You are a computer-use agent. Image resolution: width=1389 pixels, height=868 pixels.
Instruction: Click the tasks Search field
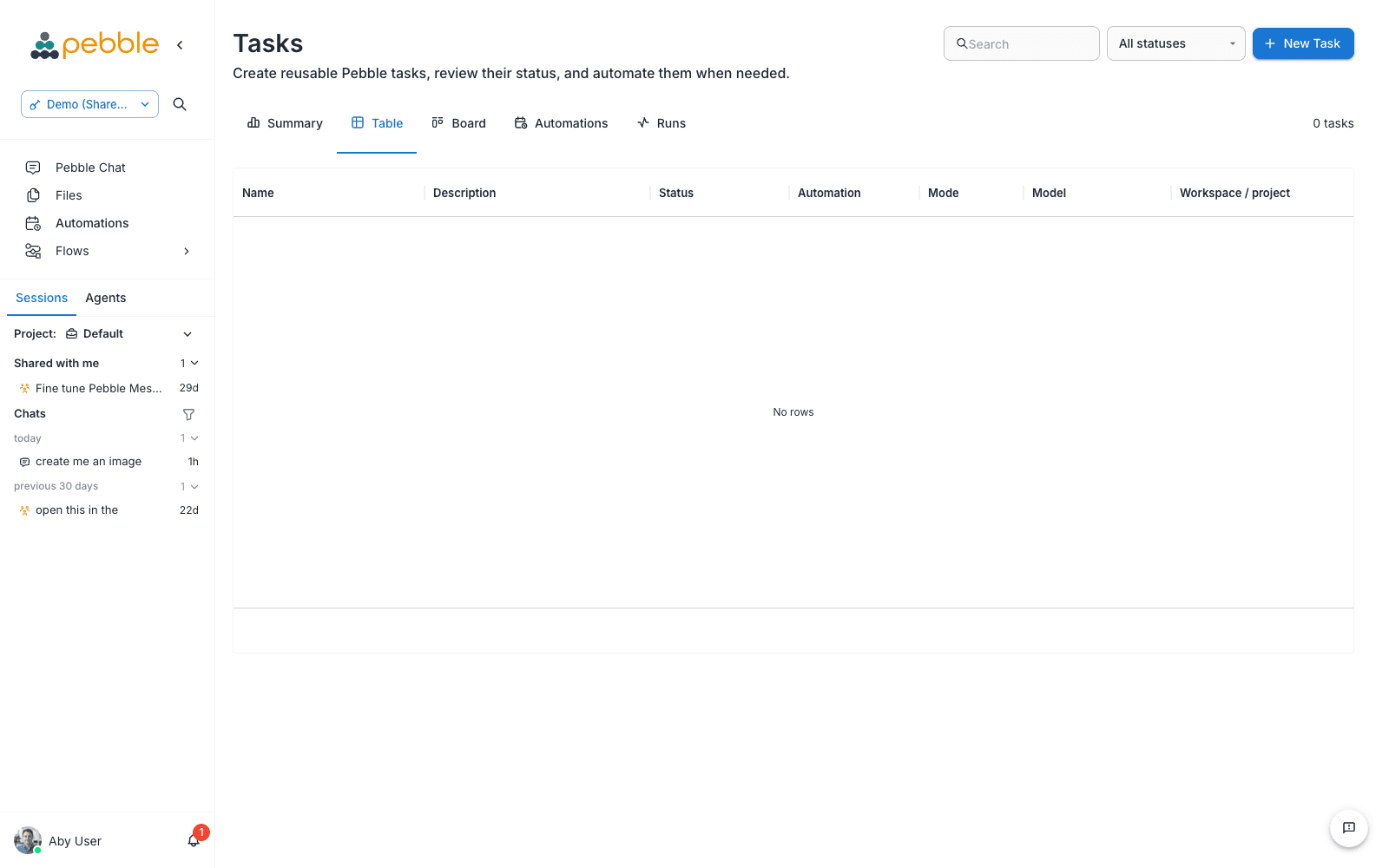(1022, 43)
